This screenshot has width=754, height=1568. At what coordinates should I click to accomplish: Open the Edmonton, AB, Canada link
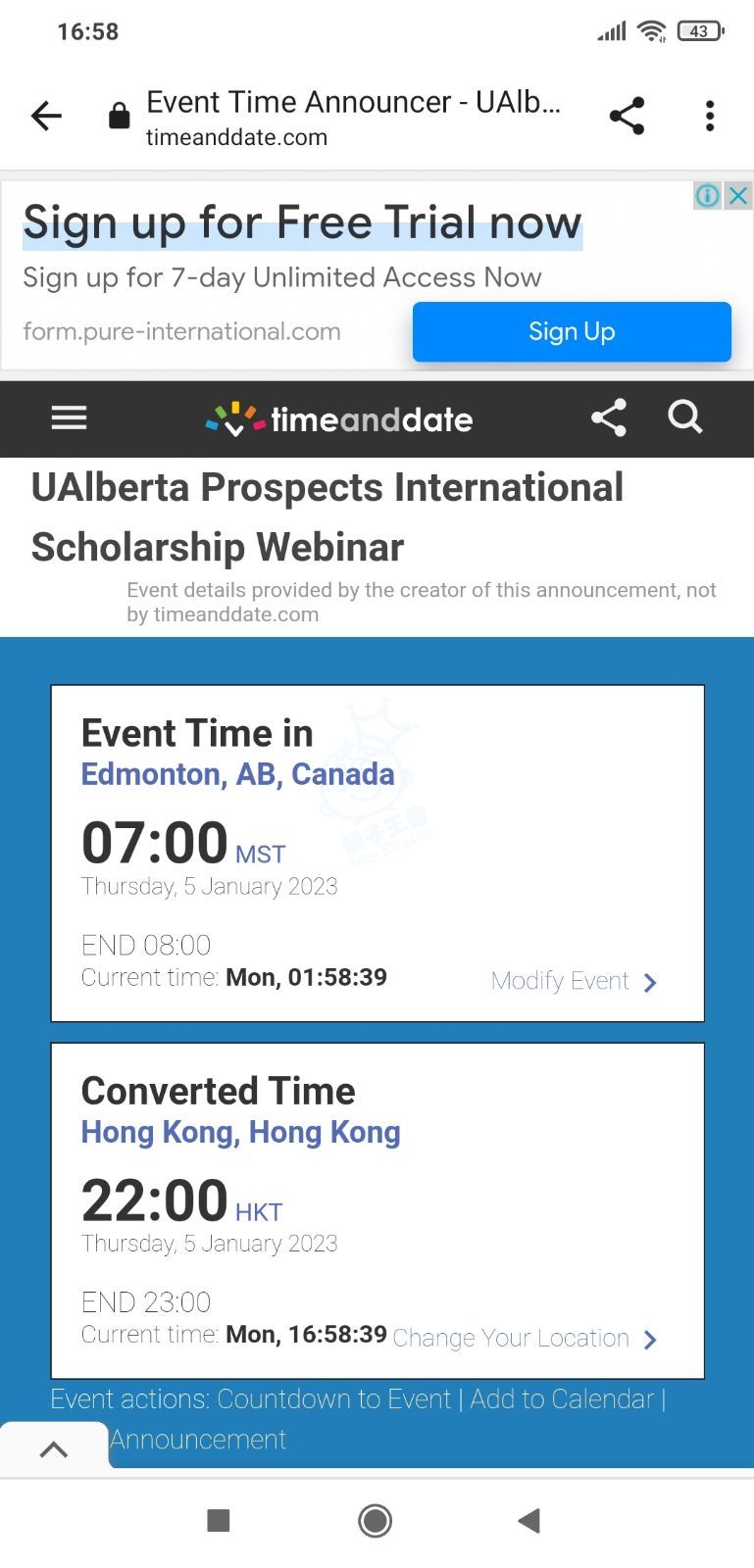tap(237, 774)
